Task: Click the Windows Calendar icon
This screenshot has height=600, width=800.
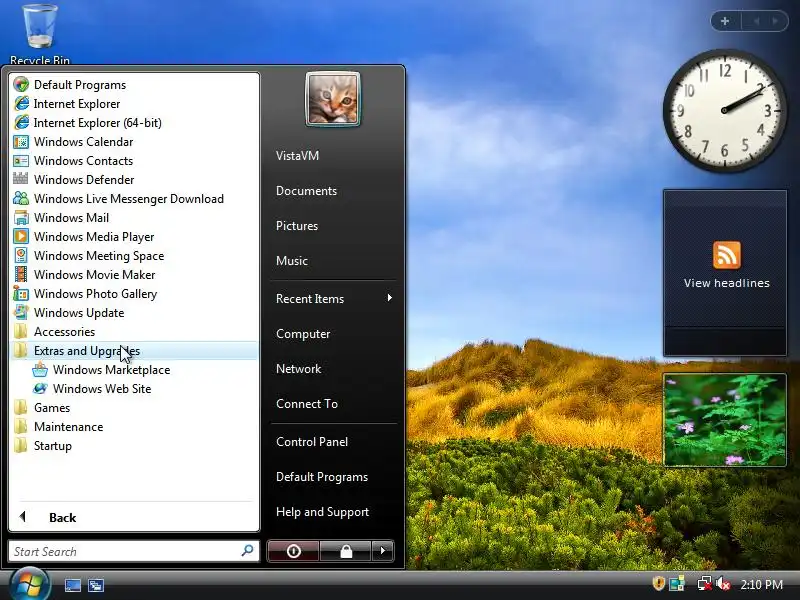Action: pyautogui.click(x=21, y=141)
